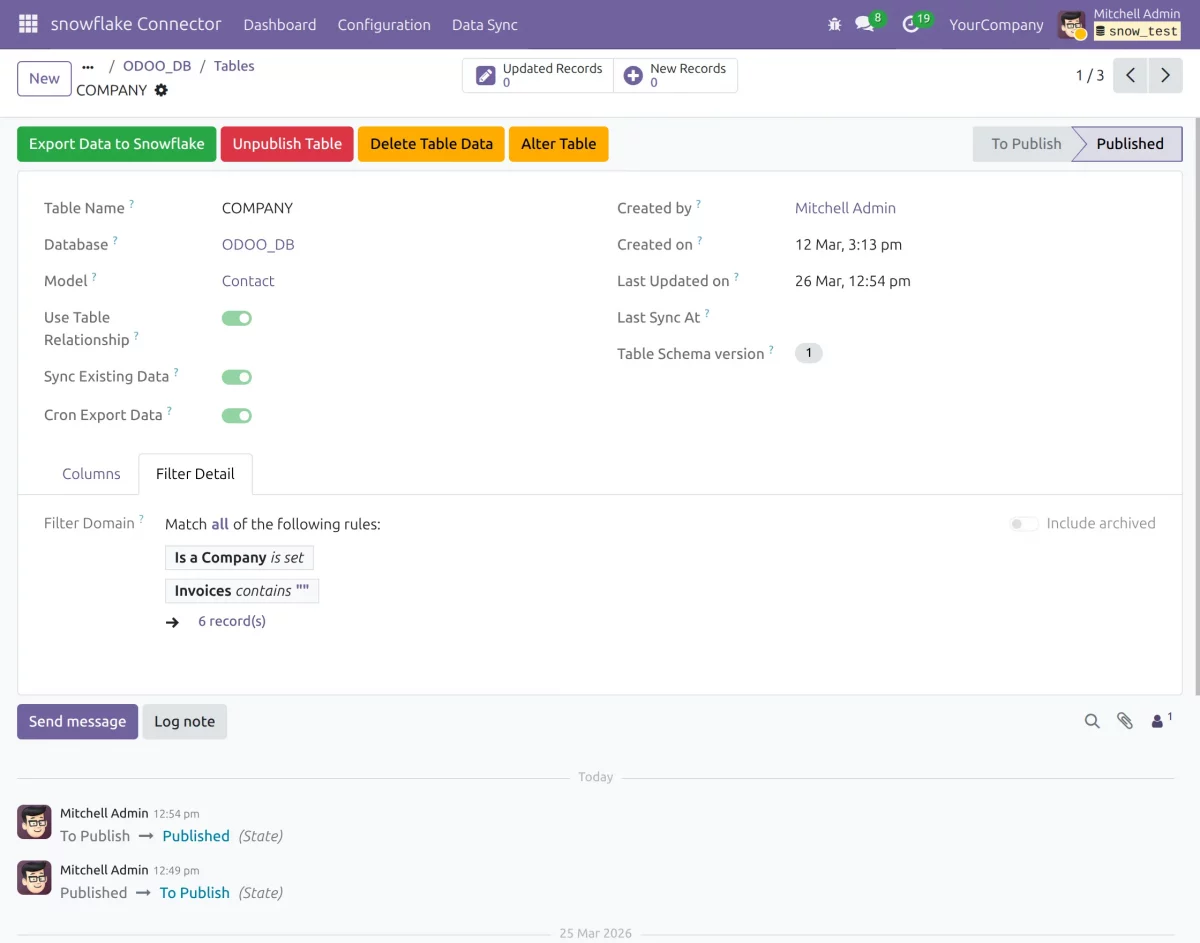
Task: Click Export Data to Snowflake button
Action: click(116, 144)
